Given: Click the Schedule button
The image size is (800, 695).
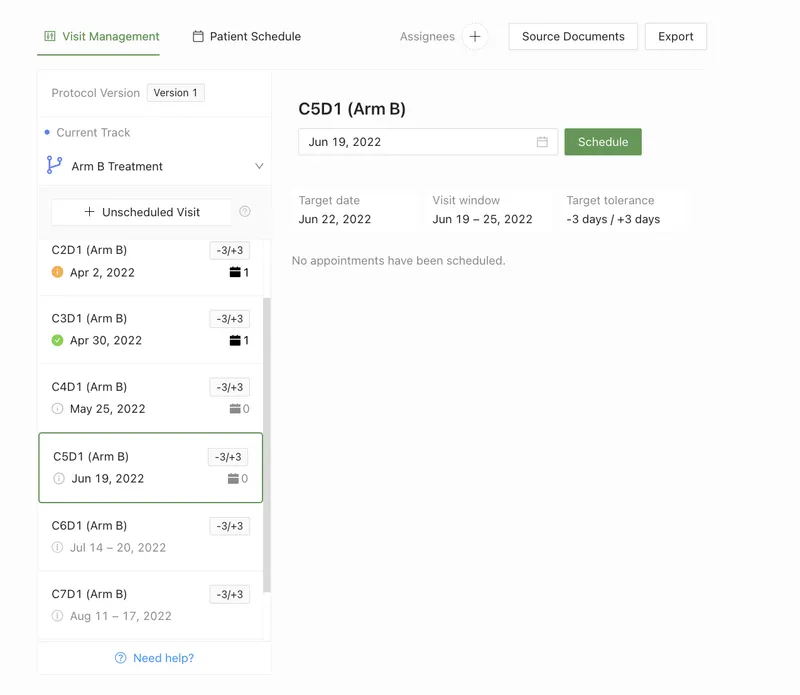Looking at the screenshot, I should 603,142.
